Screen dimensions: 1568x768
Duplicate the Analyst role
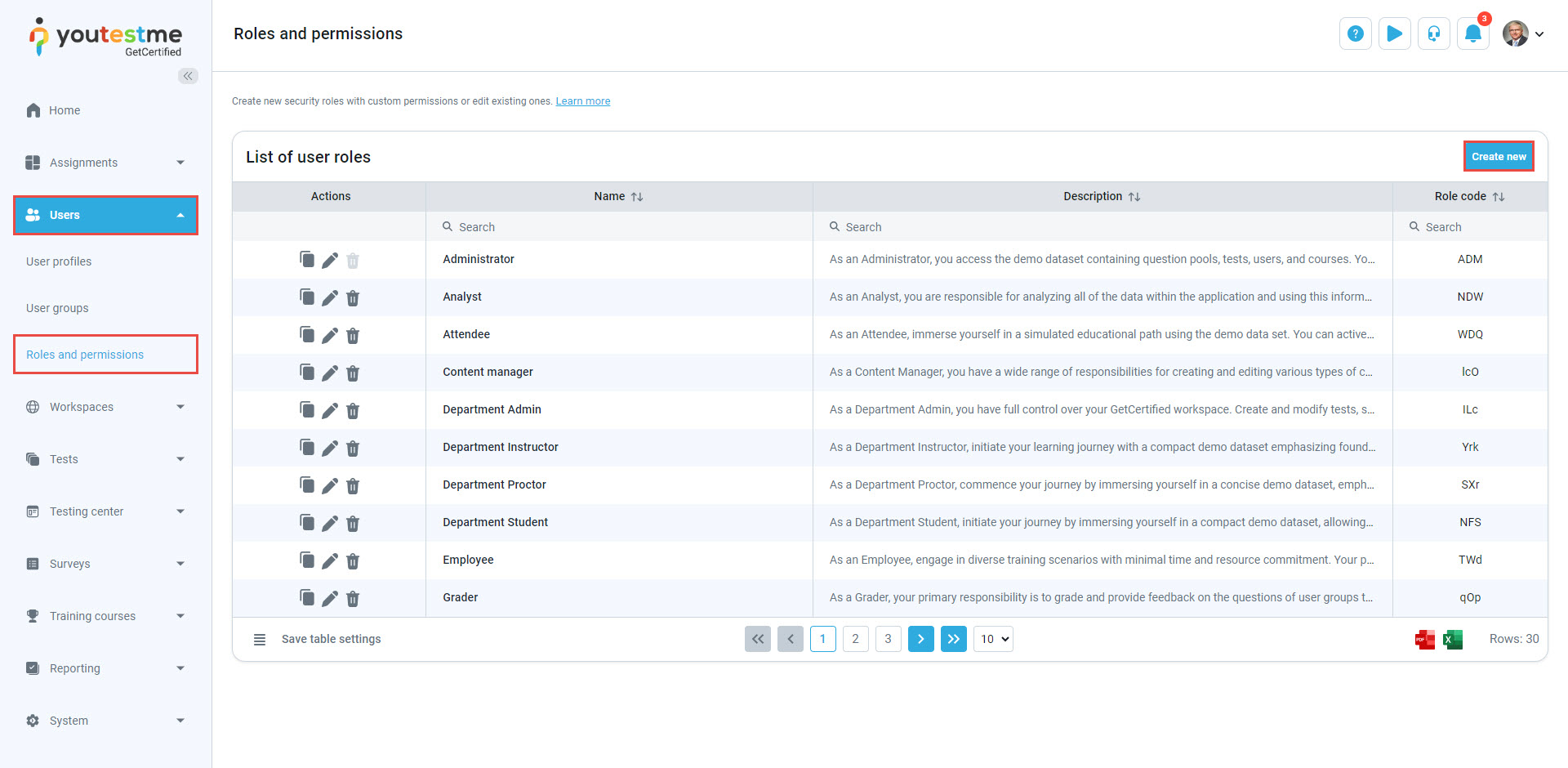[x=307, y=297]
